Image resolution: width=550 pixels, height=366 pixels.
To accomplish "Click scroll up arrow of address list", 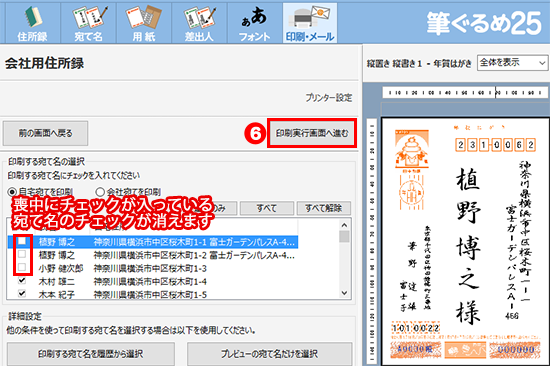I will pyautogui.click(x=344, y=225).
